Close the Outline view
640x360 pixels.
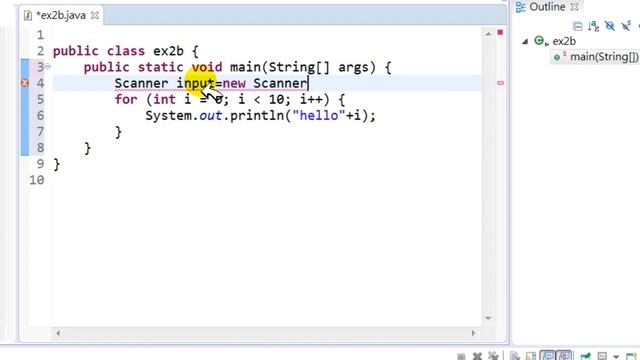574,7
